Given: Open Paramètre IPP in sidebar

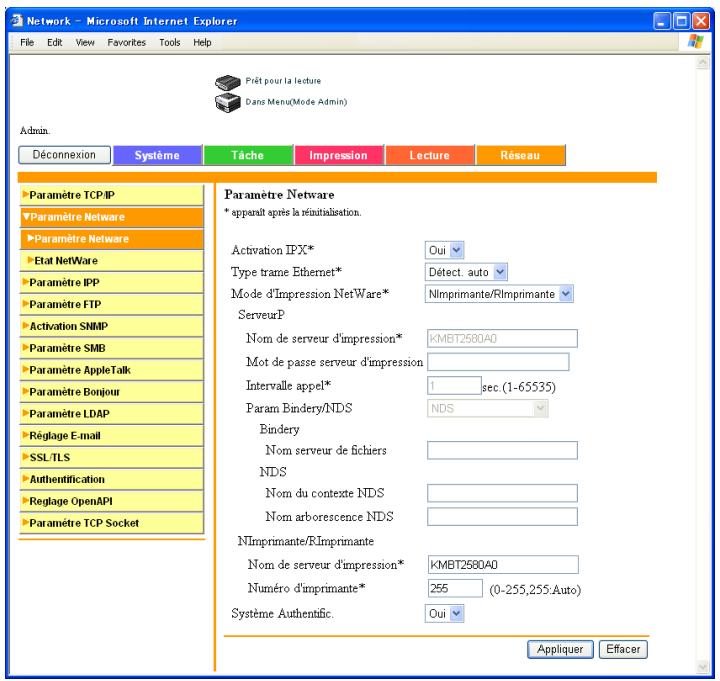Looking at the screenshot, I should point(112,282).
